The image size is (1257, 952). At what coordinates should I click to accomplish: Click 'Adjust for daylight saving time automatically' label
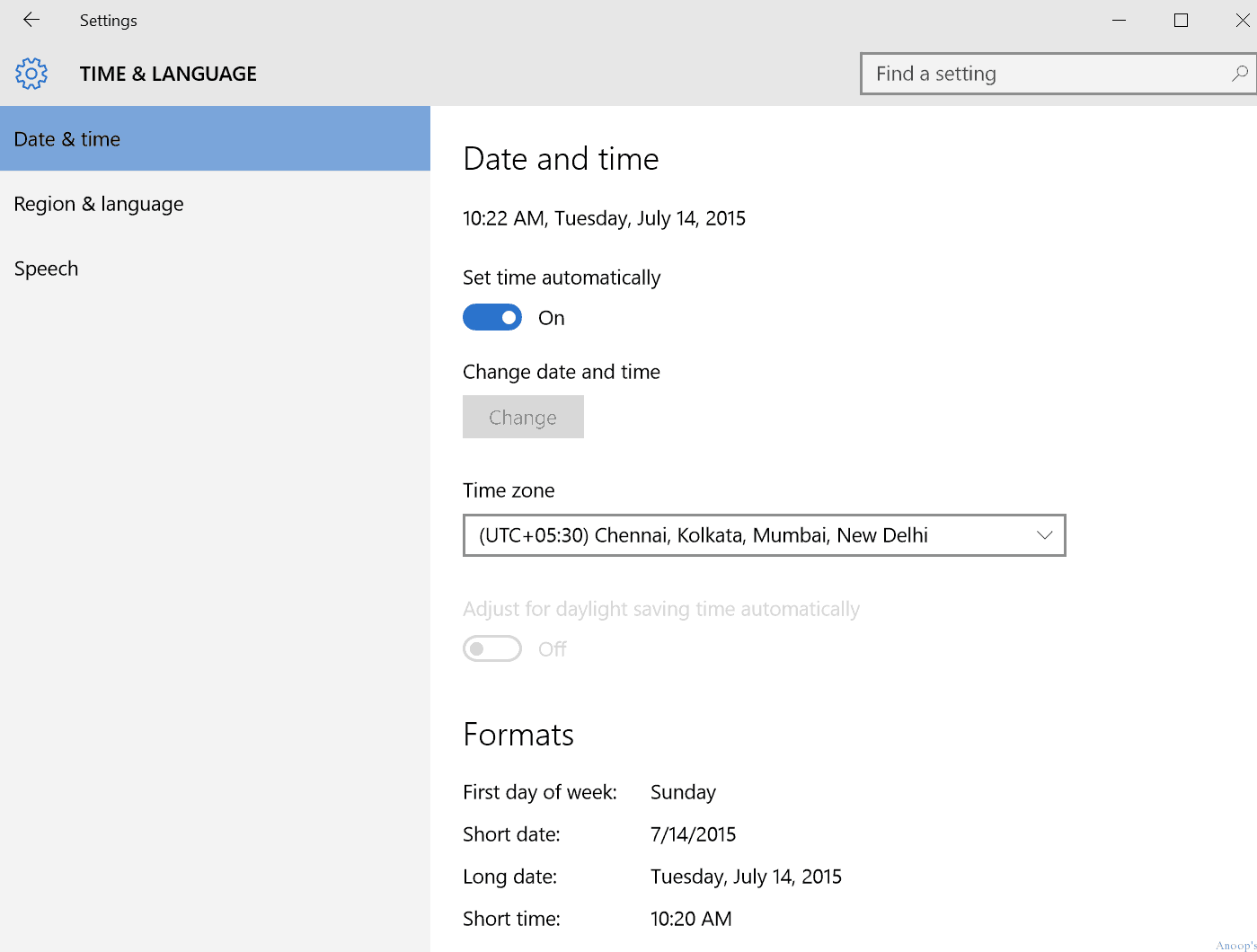[661, 609]
